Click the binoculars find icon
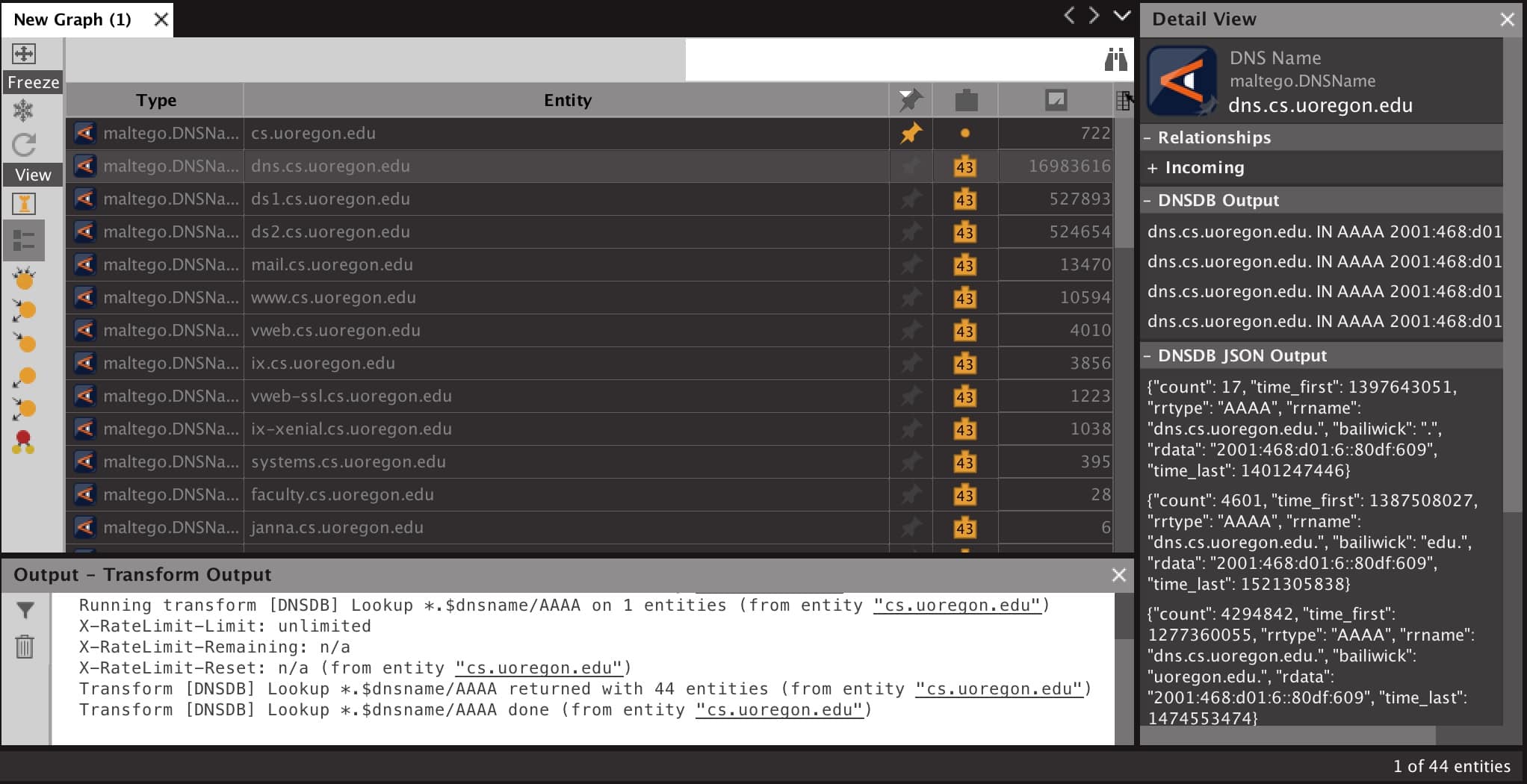Viewport: 1527px width, 784px height. point(1115,59)
